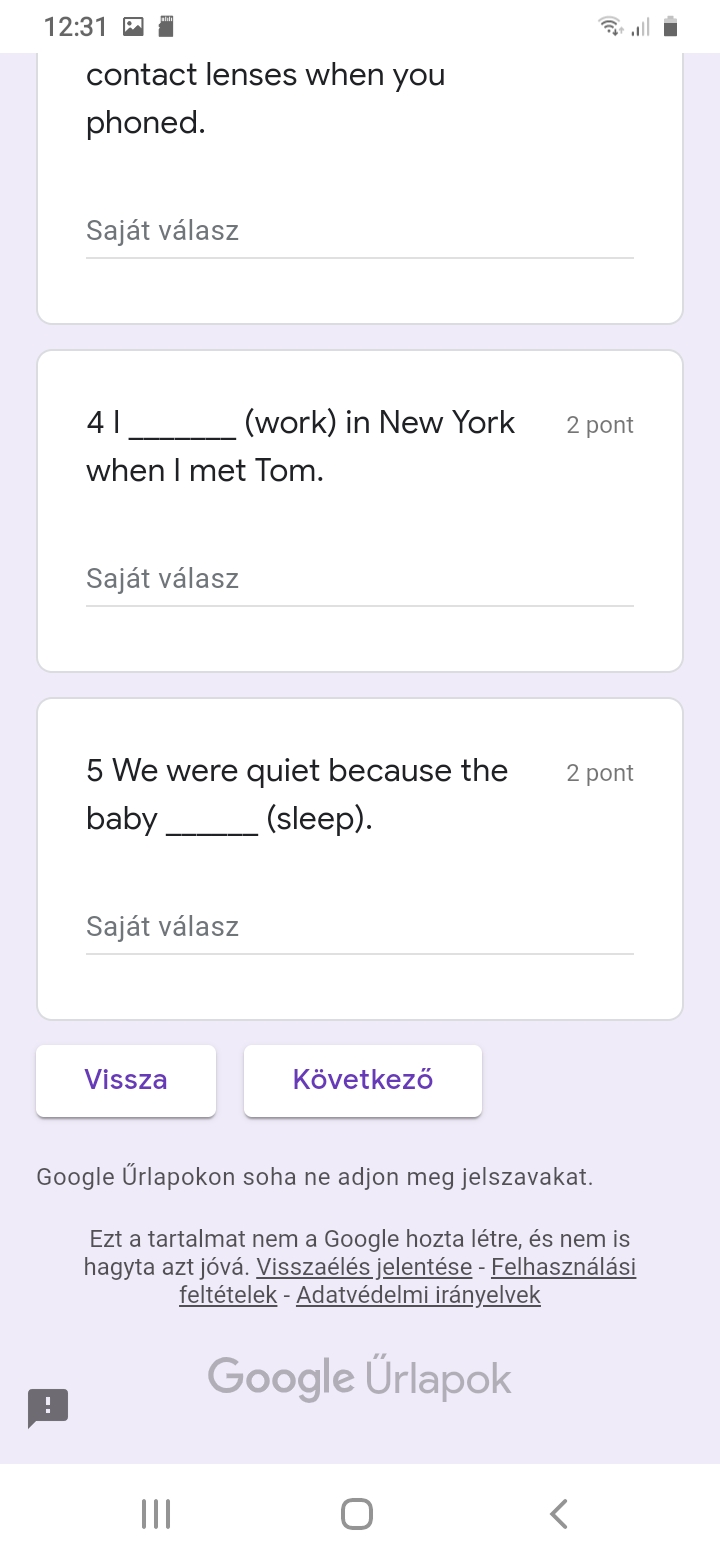The height and width of the screenshot is (1560, 720).
Task: Tap the Google Űrlapok logo
Action: pos(360,1377)
